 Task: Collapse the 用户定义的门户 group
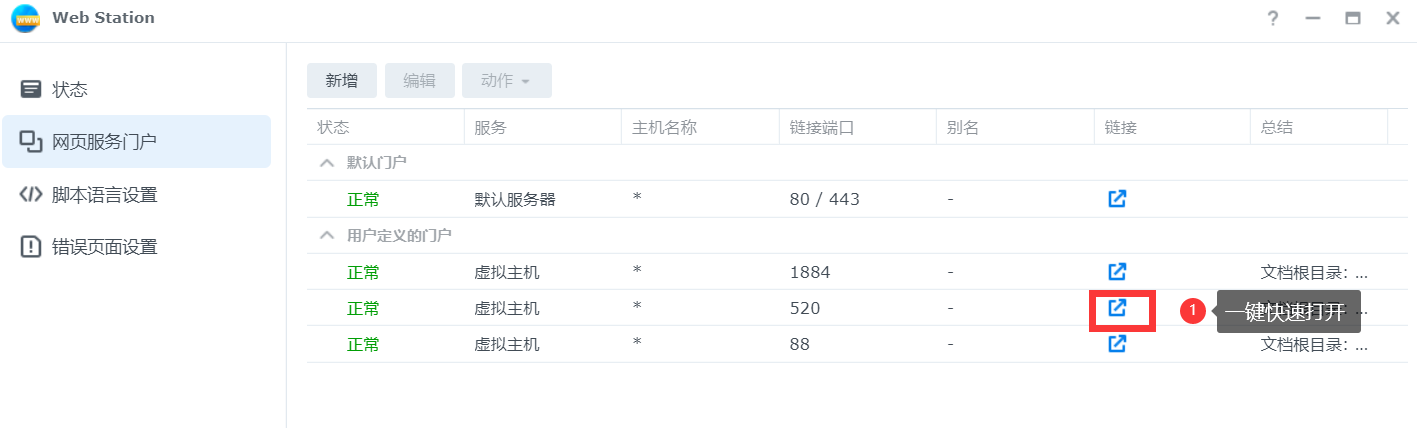325,235
